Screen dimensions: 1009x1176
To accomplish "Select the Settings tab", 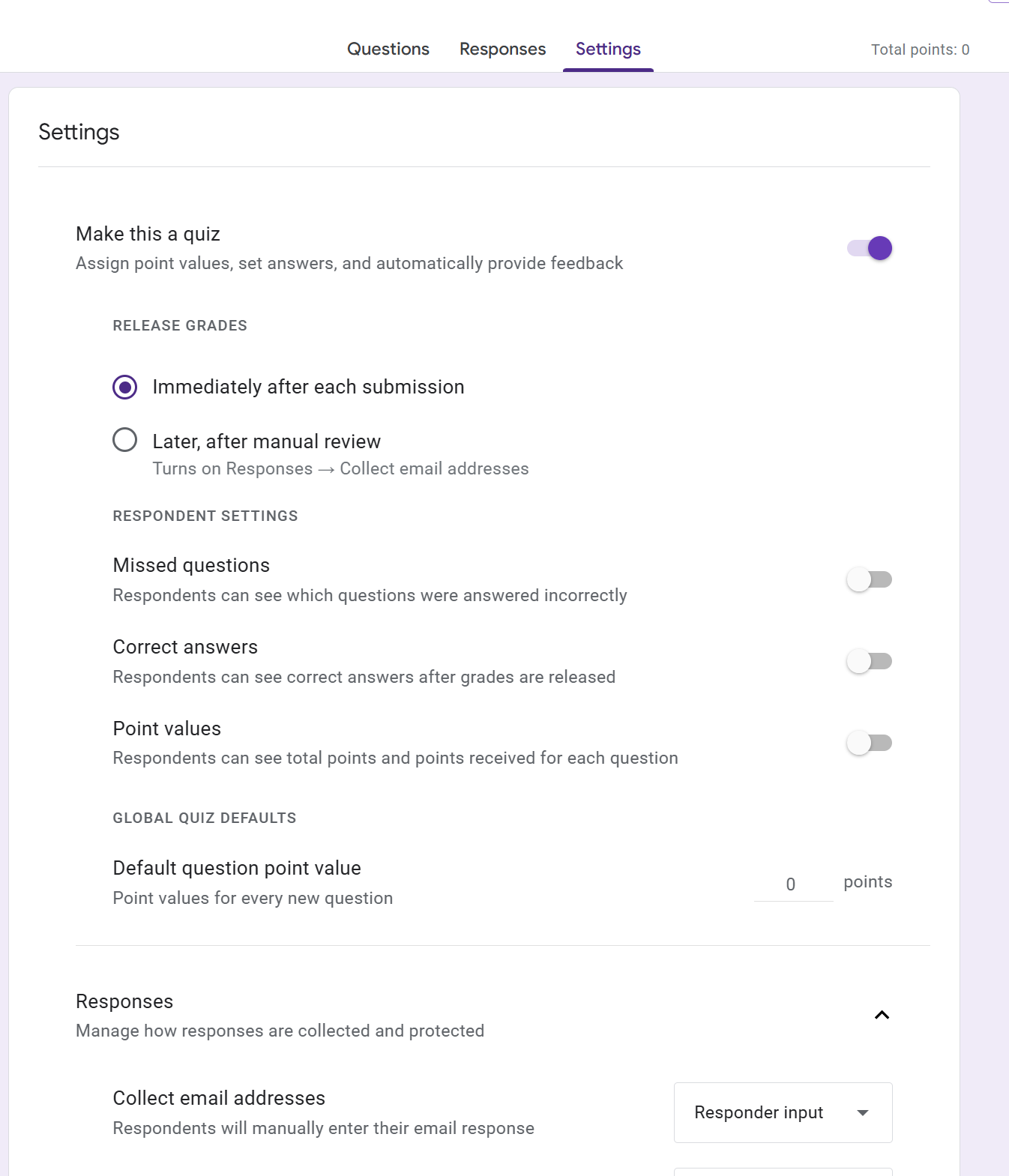I will [608, 49].
